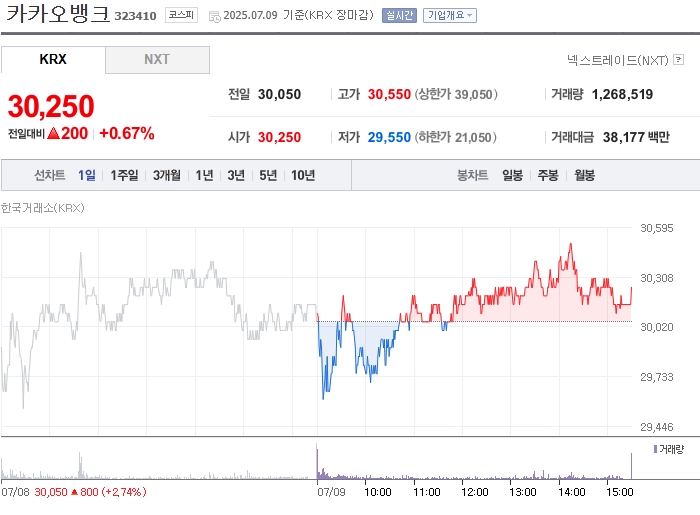The height and width of the screenshot is (515, 700).
Task: Click the 하한가 21,050 text
Action: 456,137
